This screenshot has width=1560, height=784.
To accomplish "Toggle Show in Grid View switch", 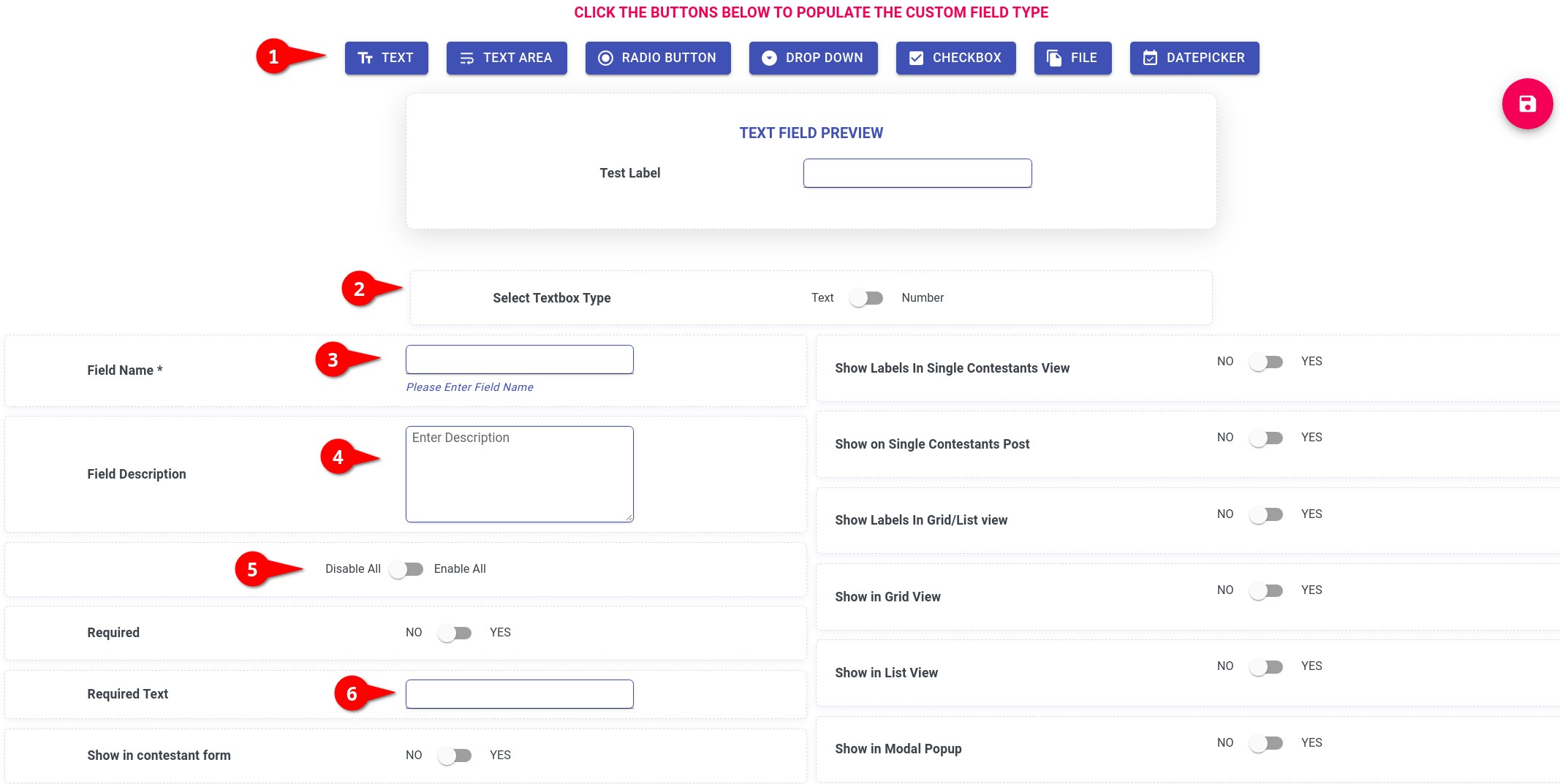I will coord(1266,590).
